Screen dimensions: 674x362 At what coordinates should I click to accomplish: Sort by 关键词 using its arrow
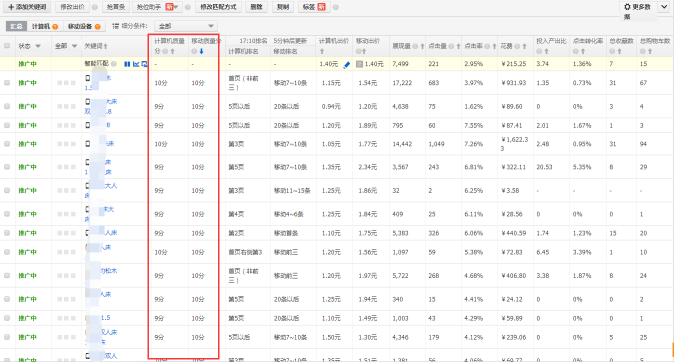pyautogui.click(x=106, y=46)
